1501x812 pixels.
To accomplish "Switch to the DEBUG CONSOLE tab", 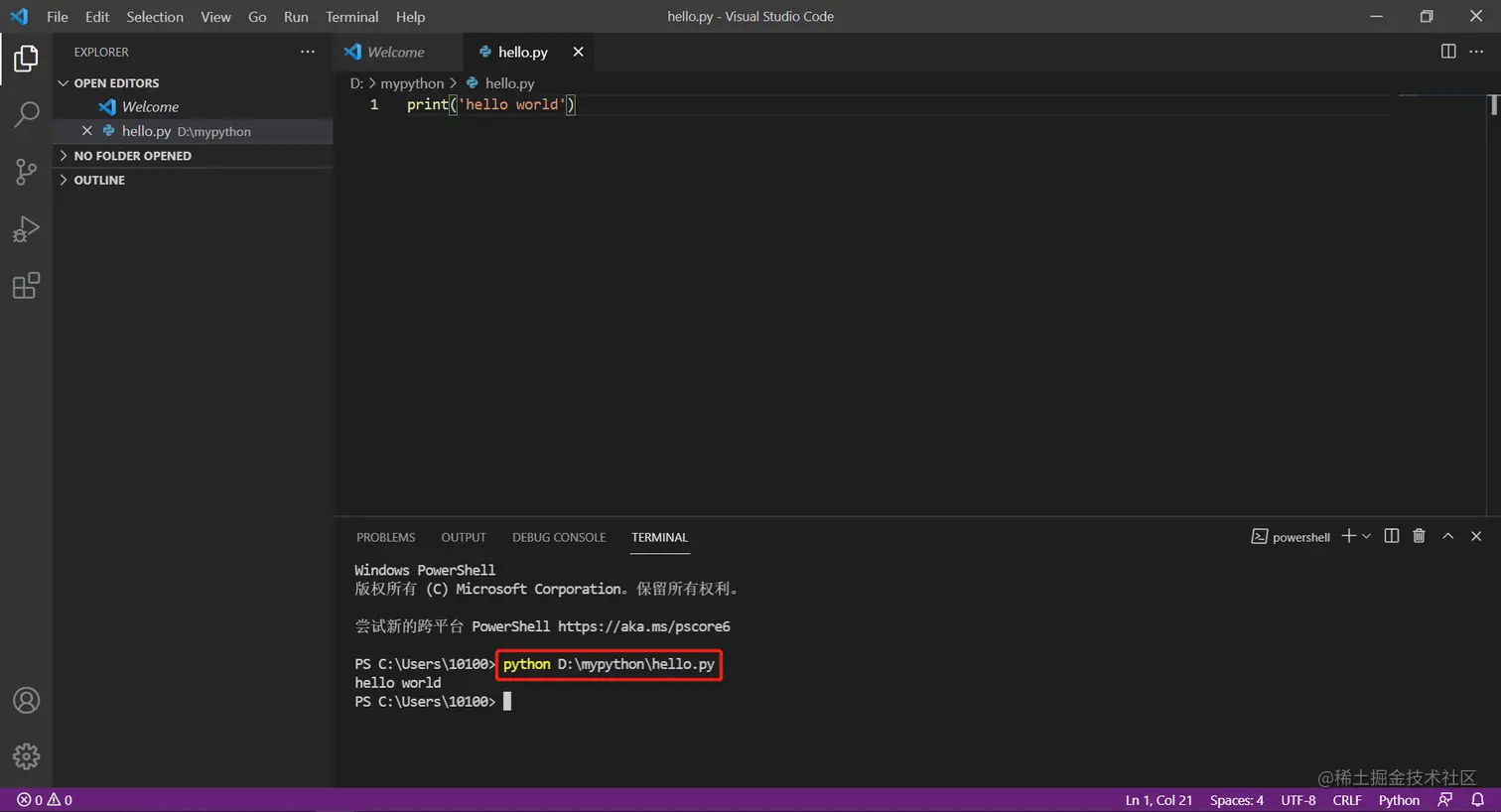I will [558, 537].
